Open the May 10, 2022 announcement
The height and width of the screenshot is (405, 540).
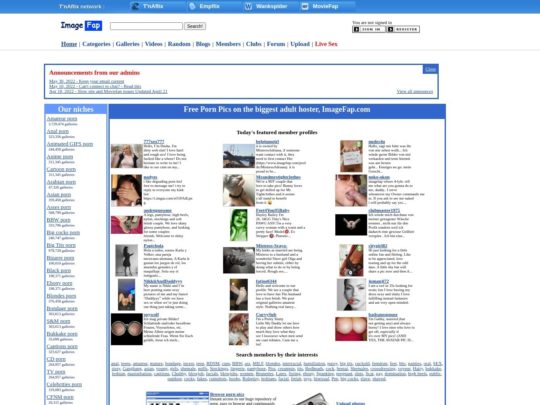[x=95, y=86]
